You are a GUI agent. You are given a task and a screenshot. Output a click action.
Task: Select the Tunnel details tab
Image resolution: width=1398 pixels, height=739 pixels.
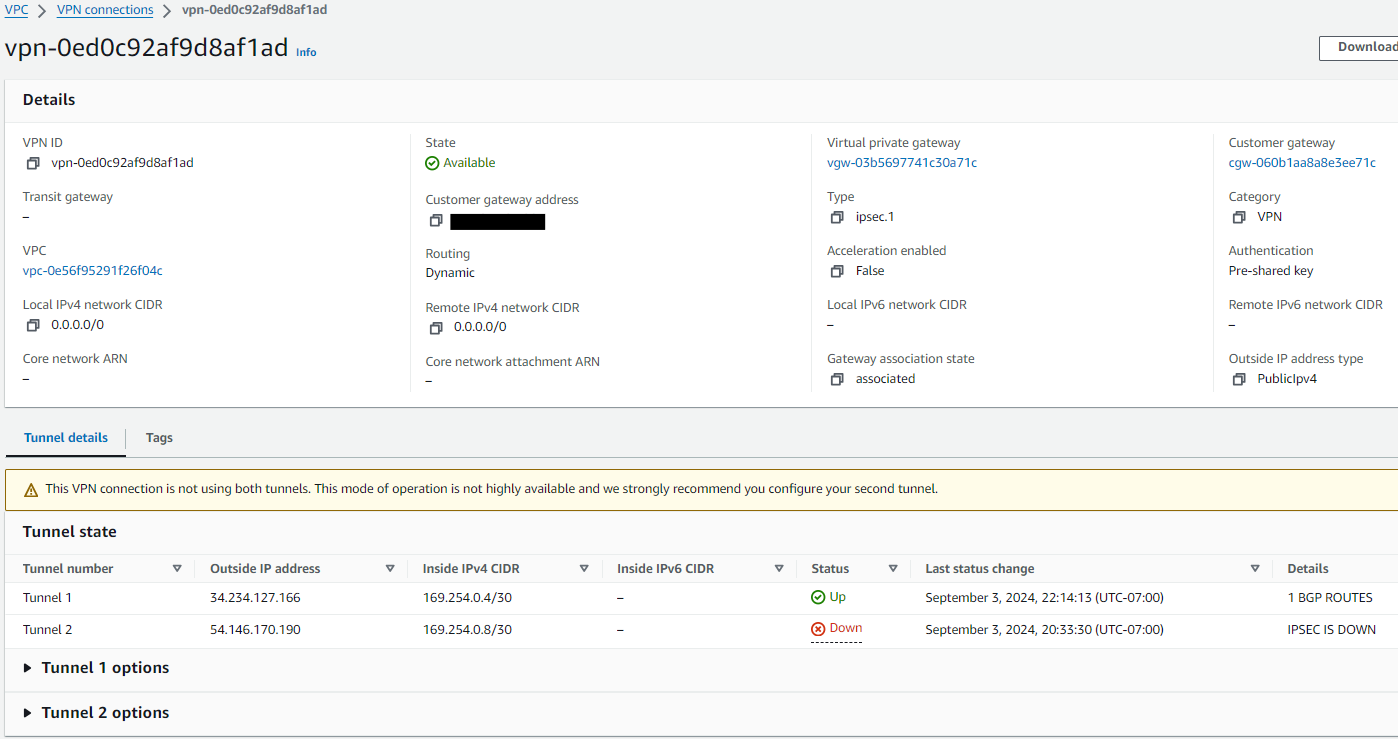click(66, 438)
